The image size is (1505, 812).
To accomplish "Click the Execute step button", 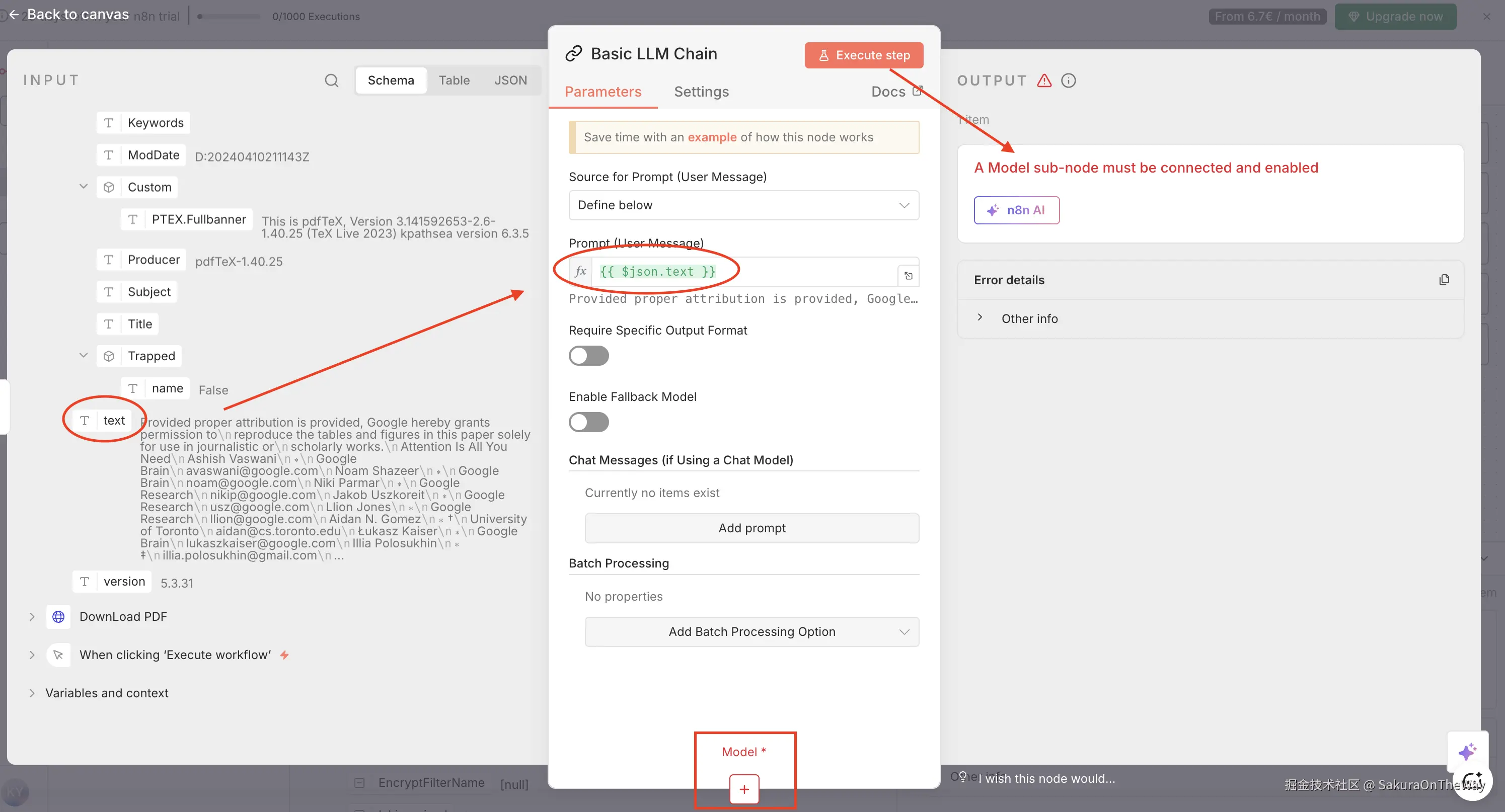I will (x=864, y=55).
